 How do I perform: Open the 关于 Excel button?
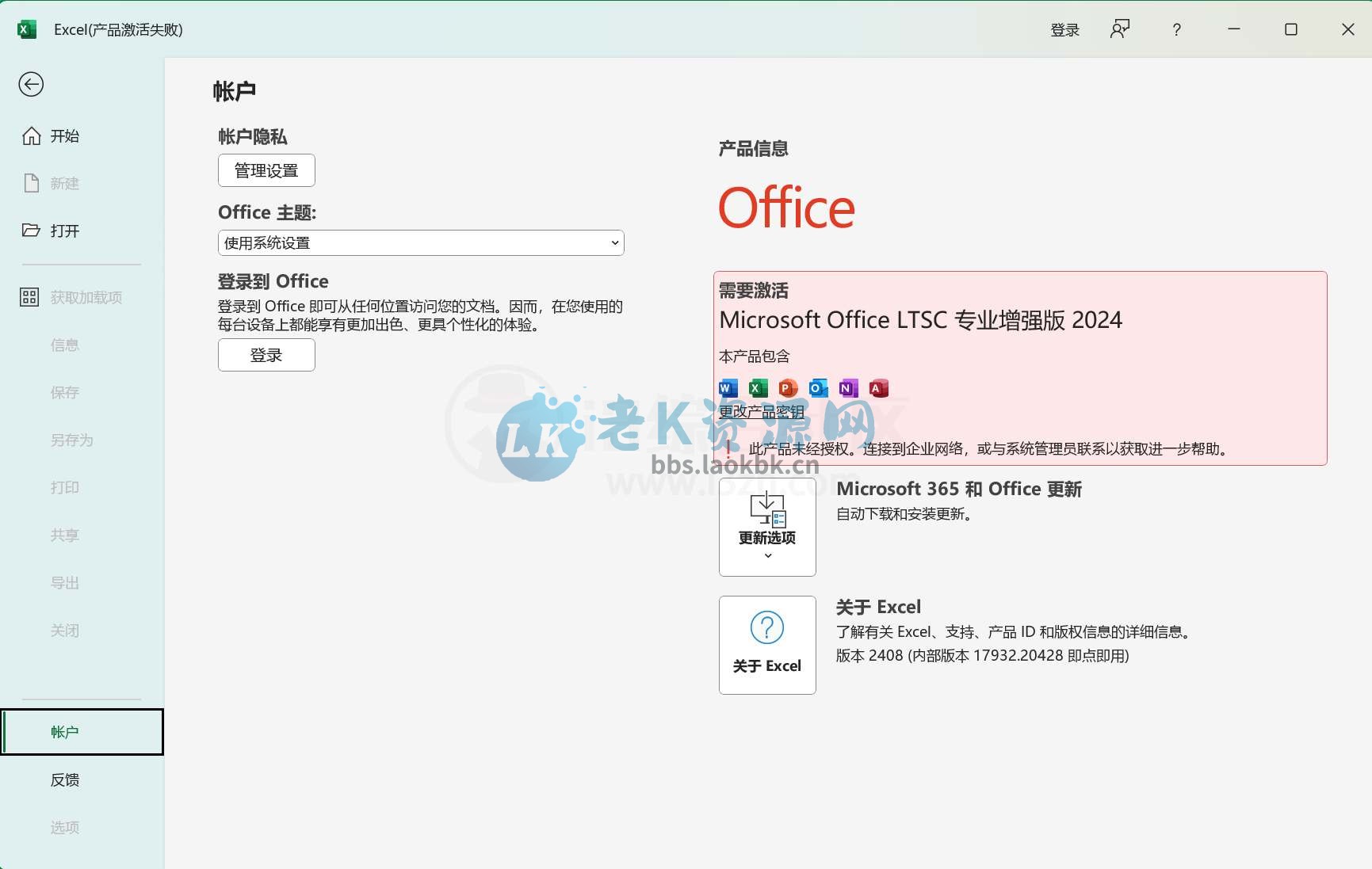click(767, 645)
